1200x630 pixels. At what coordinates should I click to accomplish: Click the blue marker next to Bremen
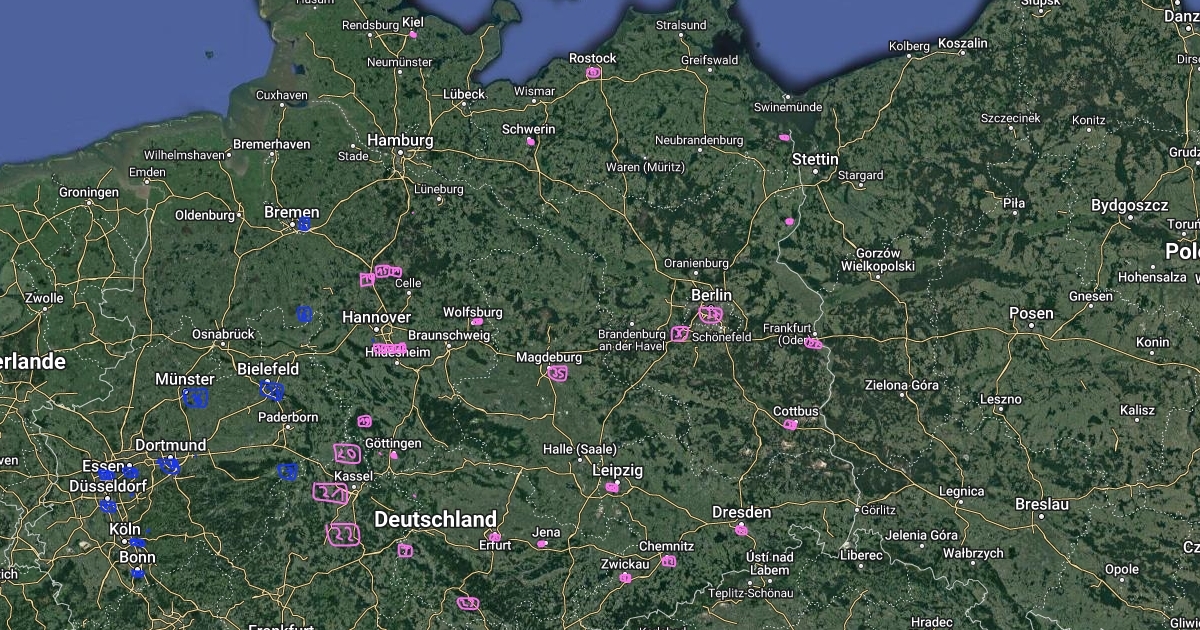point(303,225)
